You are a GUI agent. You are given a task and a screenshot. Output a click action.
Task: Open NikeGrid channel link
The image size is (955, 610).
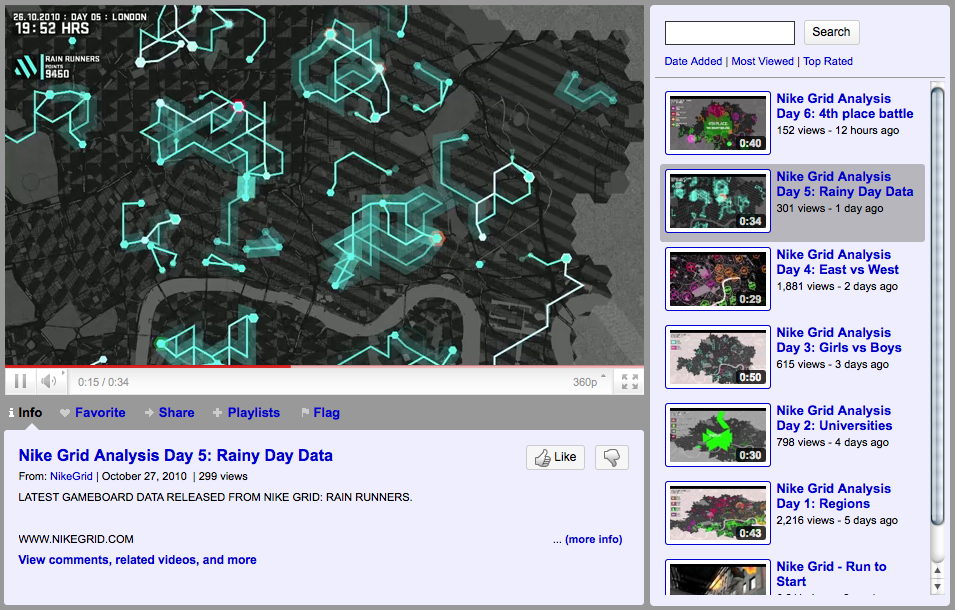click(70, 477)
